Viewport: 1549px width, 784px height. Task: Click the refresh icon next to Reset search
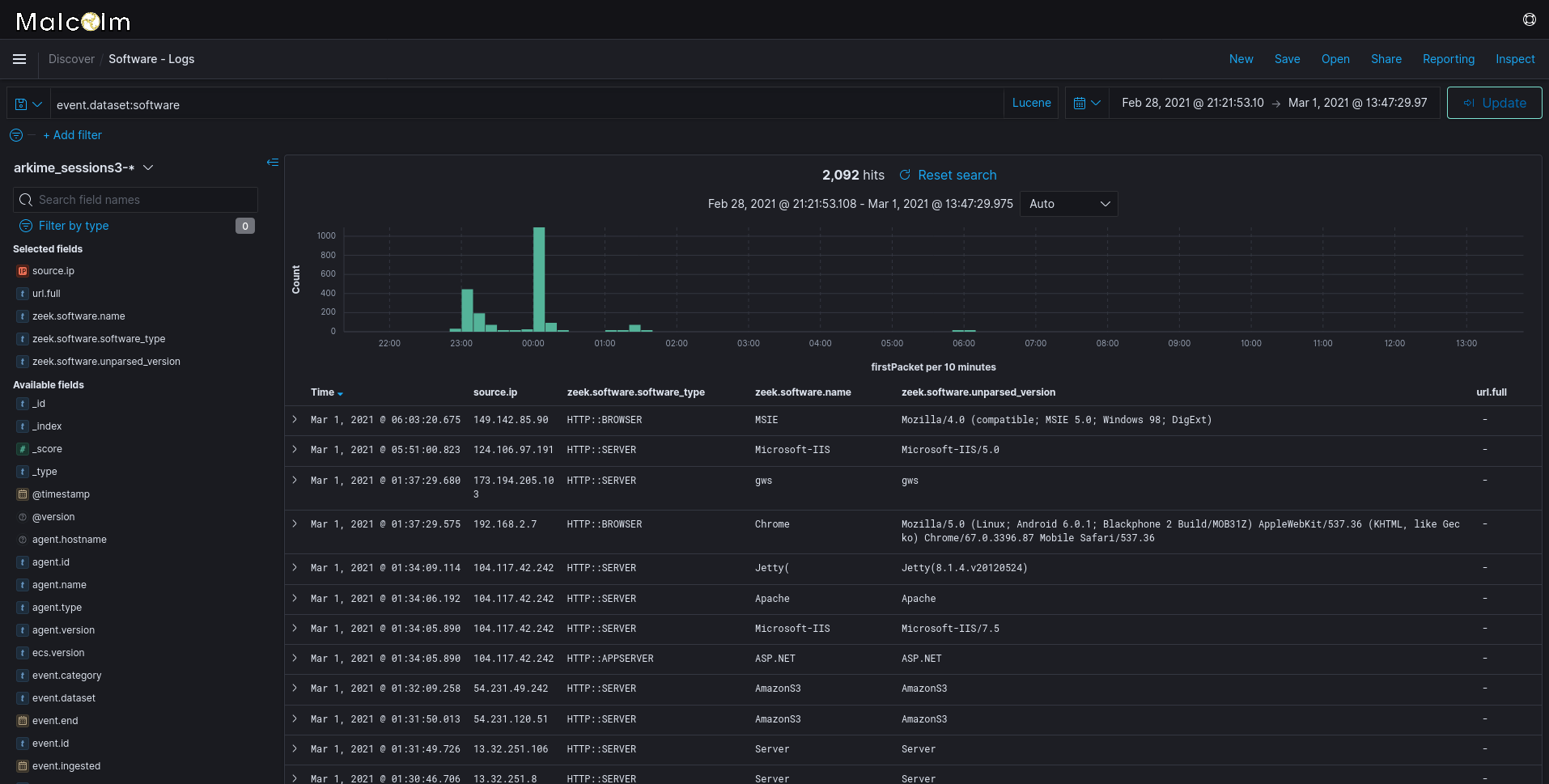(904, 175)
